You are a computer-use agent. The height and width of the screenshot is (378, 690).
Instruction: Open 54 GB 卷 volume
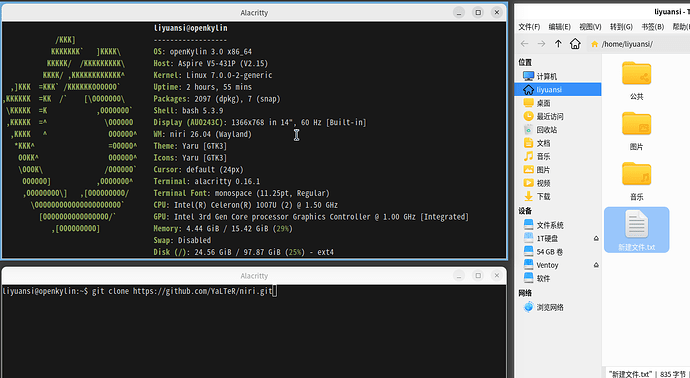pos(558,252)
